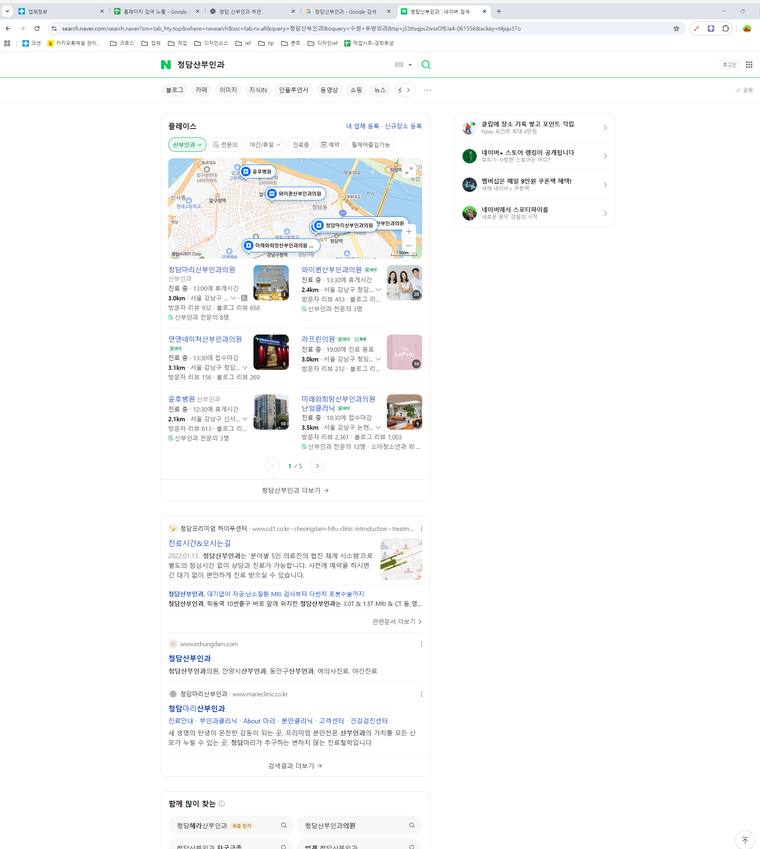760x849 pixels.
Task: Show more category tabs with right arrow
Action: pyautogui.click(x=408, y=90)
